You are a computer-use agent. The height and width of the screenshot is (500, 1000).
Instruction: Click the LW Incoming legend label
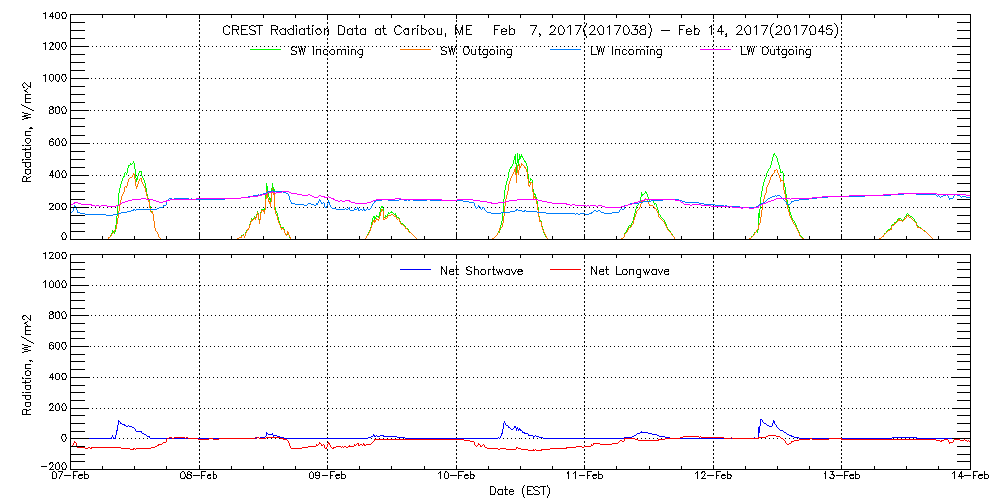point(626,52)
